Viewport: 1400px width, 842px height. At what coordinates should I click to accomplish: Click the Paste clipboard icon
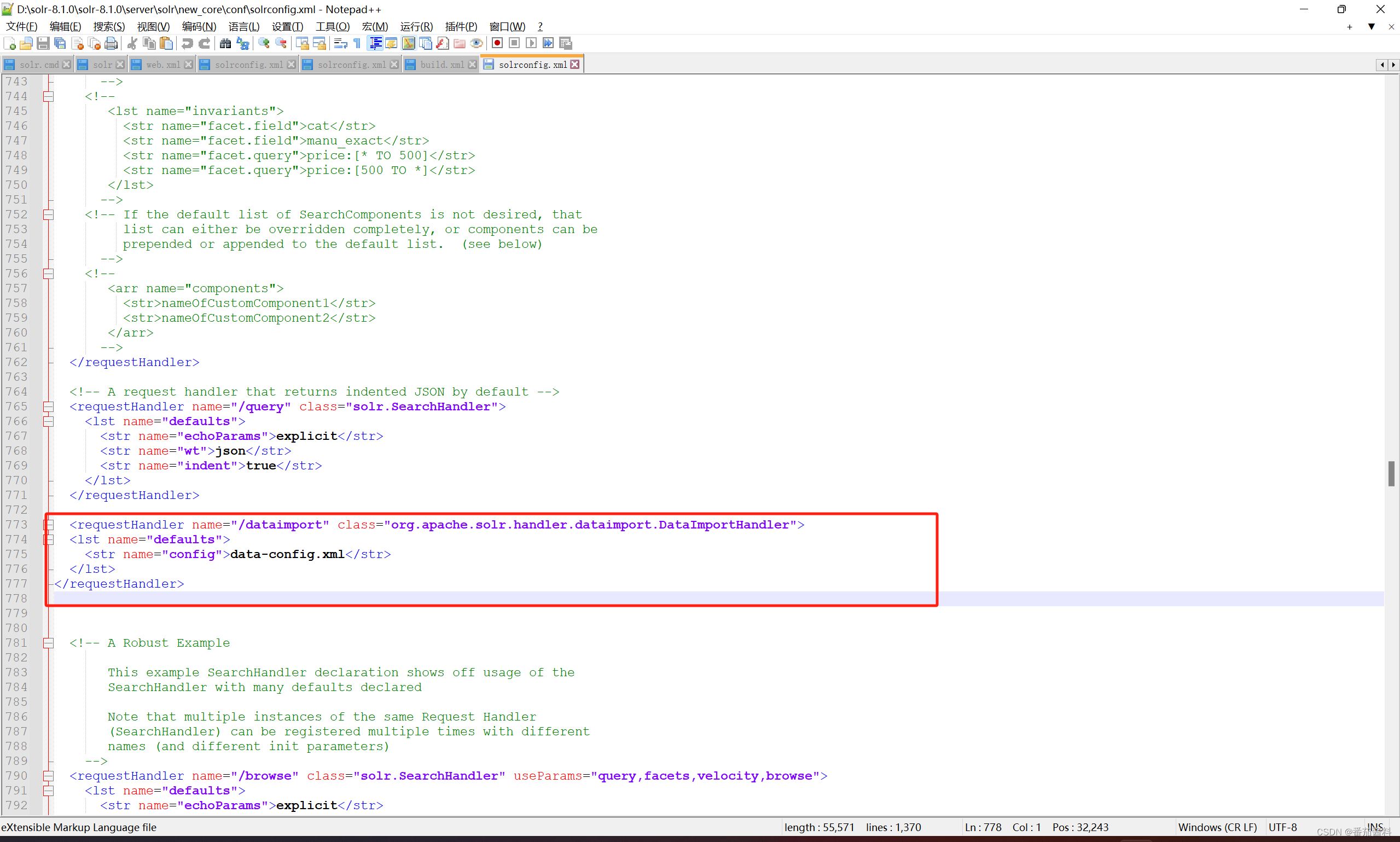166,43
